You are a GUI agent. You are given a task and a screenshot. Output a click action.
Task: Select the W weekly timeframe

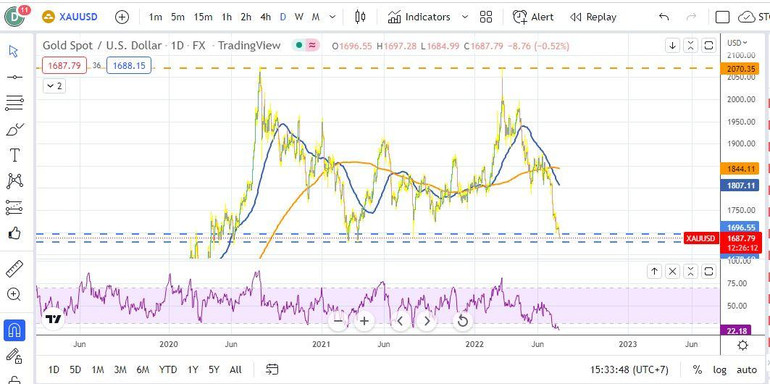tap(299, 17)
